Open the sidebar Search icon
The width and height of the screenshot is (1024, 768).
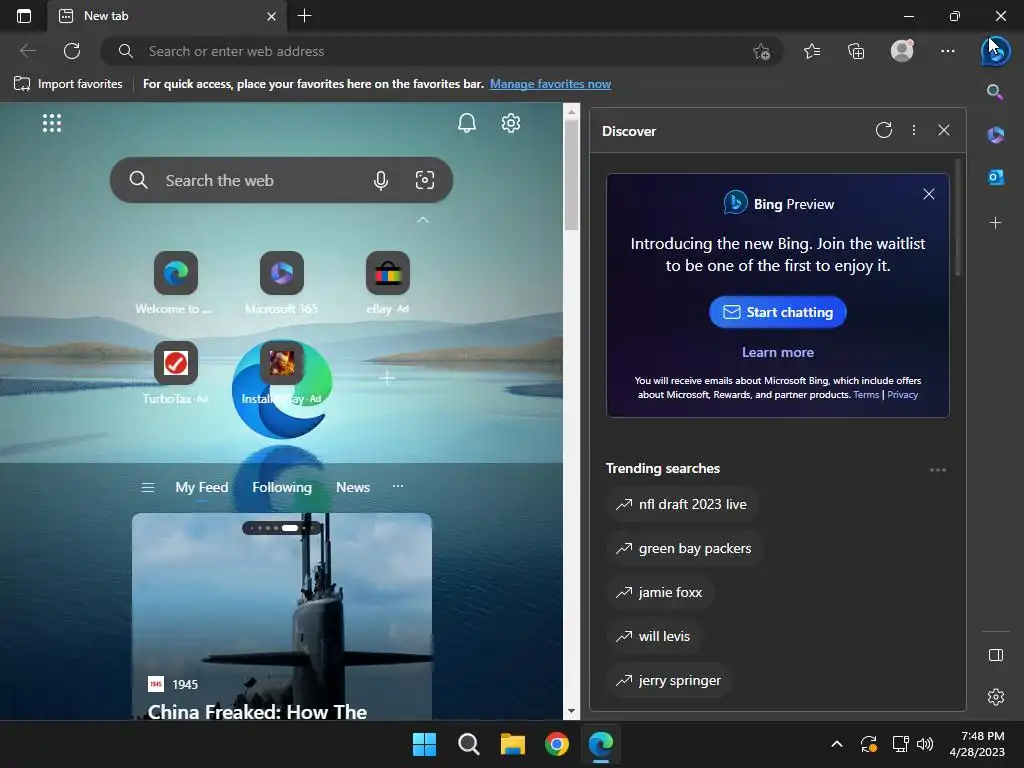coord(995,92)
